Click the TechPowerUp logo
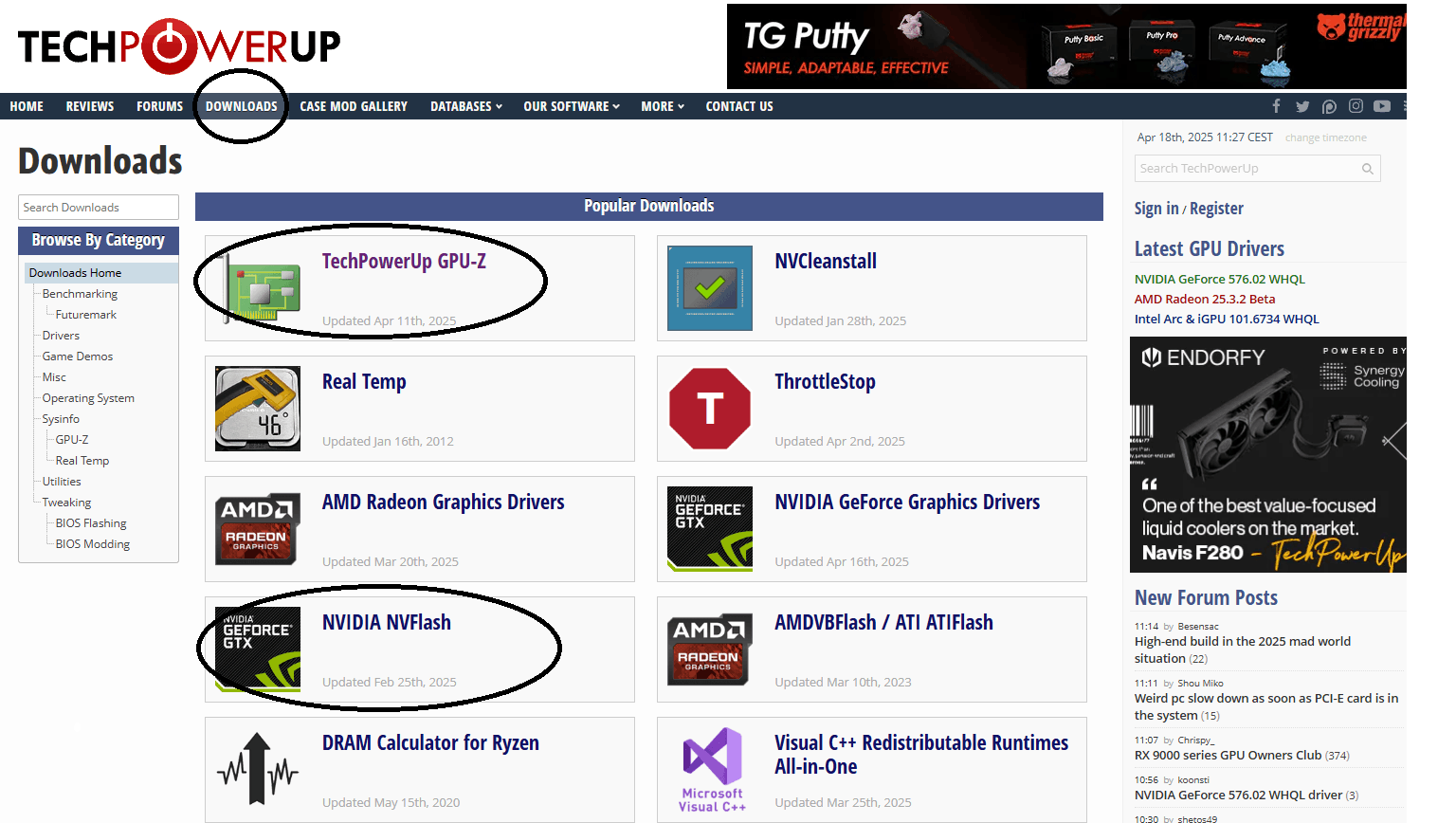 click(179, 46)
